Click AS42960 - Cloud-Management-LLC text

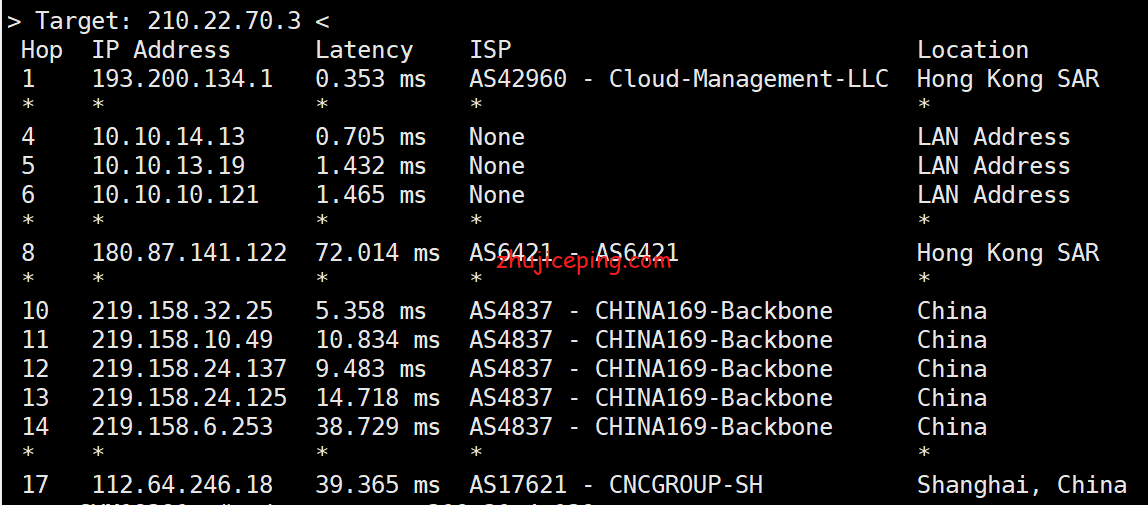(x=679, y=79)
